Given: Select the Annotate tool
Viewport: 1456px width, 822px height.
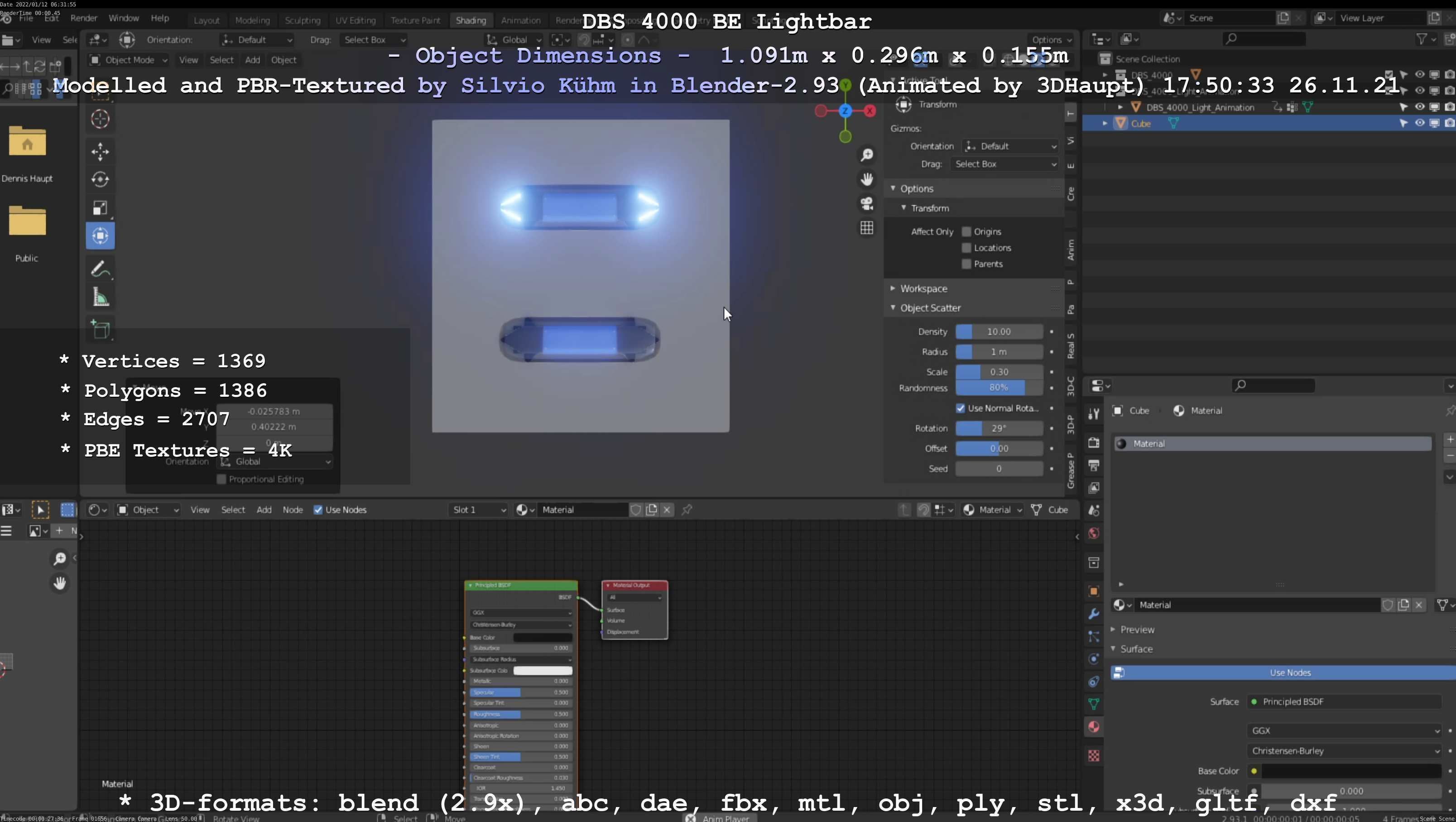Looking at the screenshot, I should 100,269.
